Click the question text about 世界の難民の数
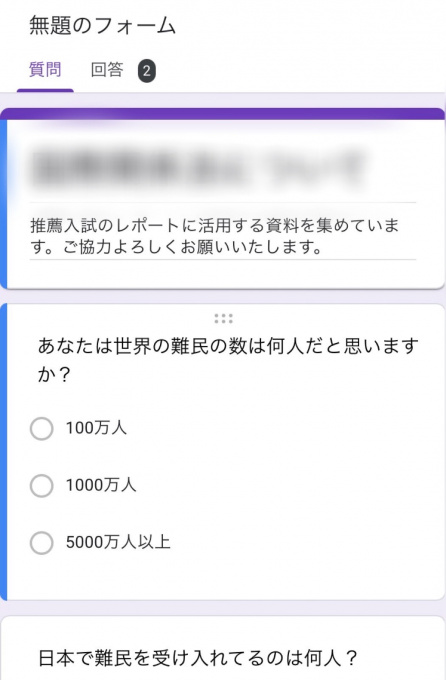 pos(228,360)
